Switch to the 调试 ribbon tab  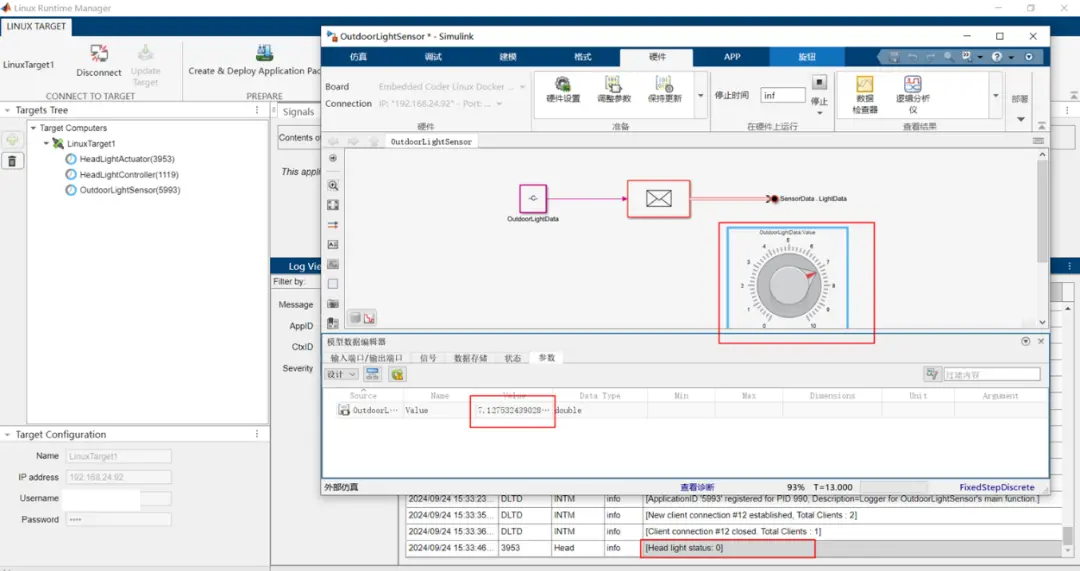[433, 57]
